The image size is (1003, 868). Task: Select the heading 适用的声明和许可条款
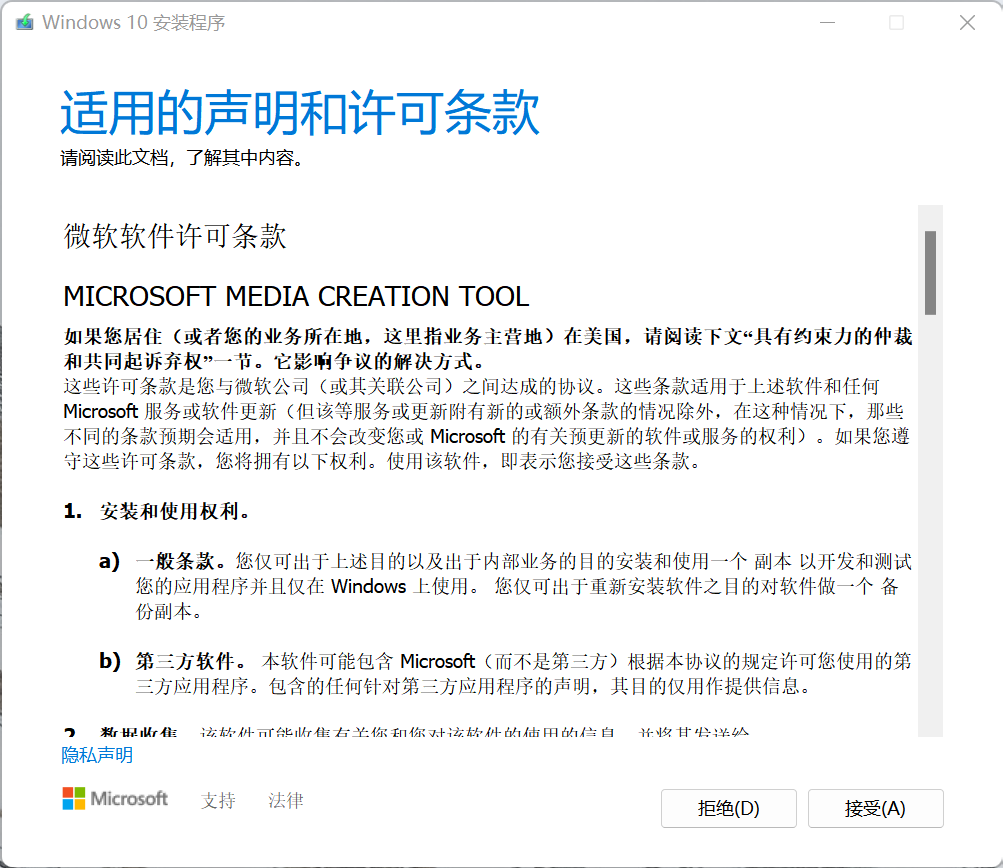coord(299,112)
